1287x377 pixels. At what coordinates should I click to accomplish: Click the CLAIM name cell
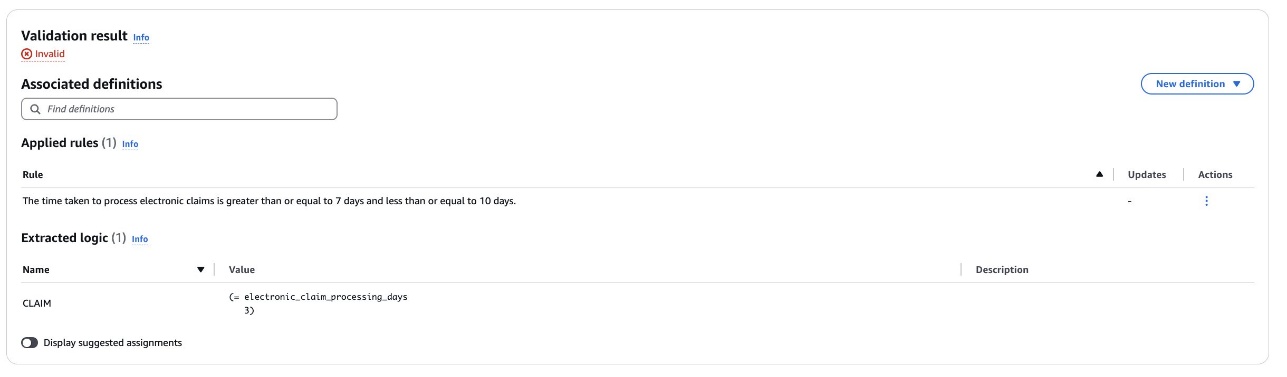point(36,302)
